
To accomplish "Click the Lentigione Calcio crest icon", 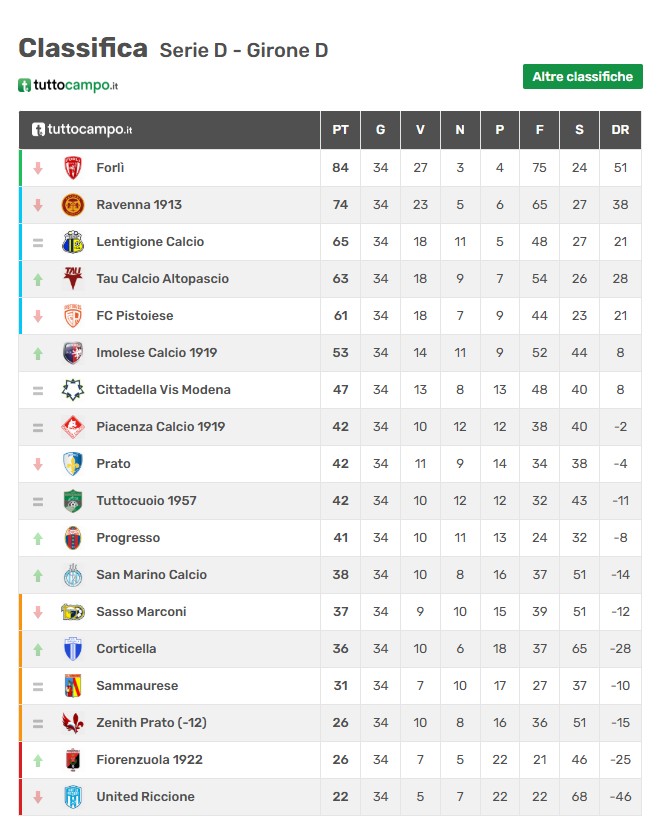I will pyautogui.click(x=73, y=242).
